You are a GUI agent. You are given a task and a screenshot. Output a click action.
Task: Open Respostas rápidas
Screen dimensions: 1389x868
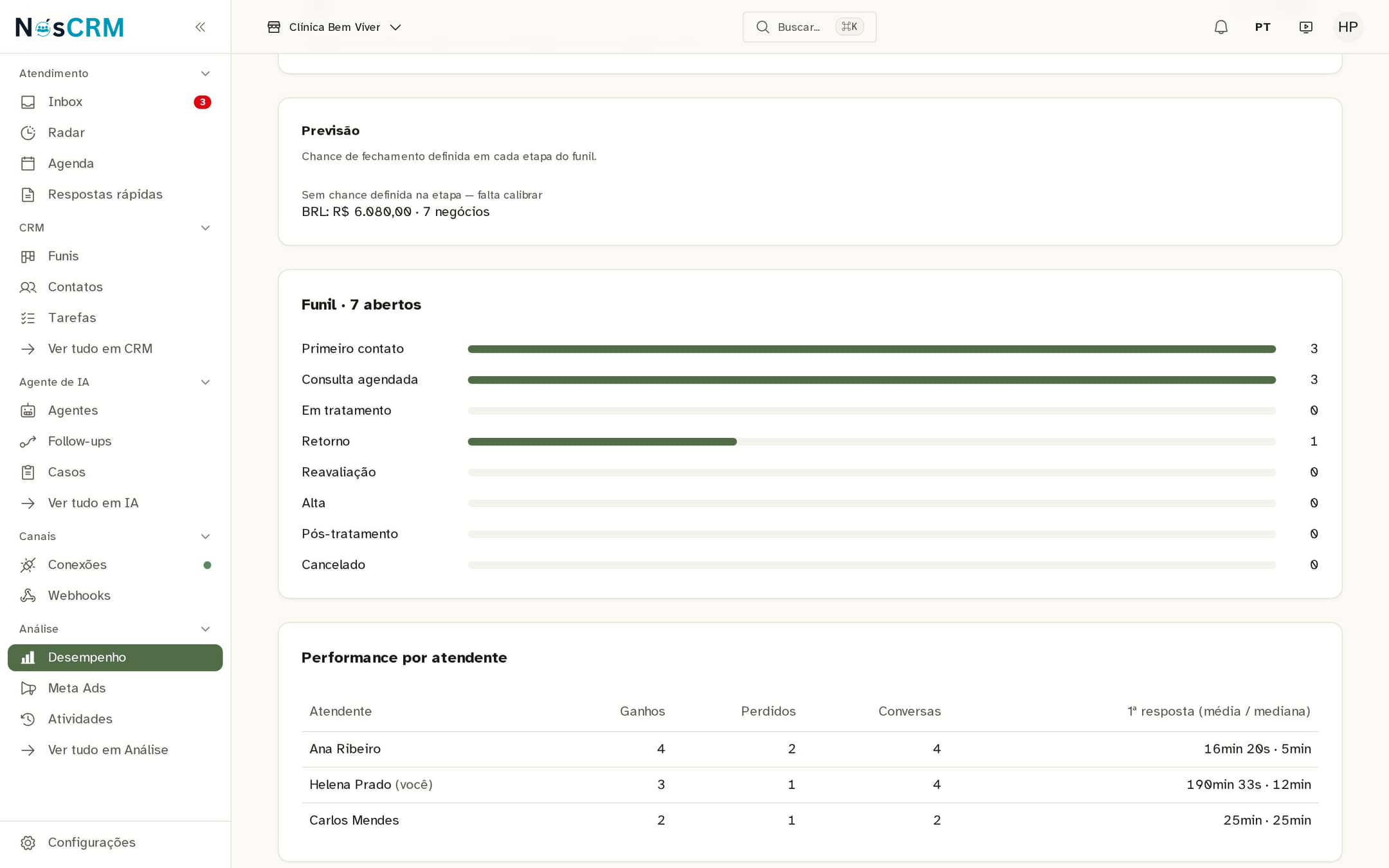pyautogui.click(x=115, y=194)
